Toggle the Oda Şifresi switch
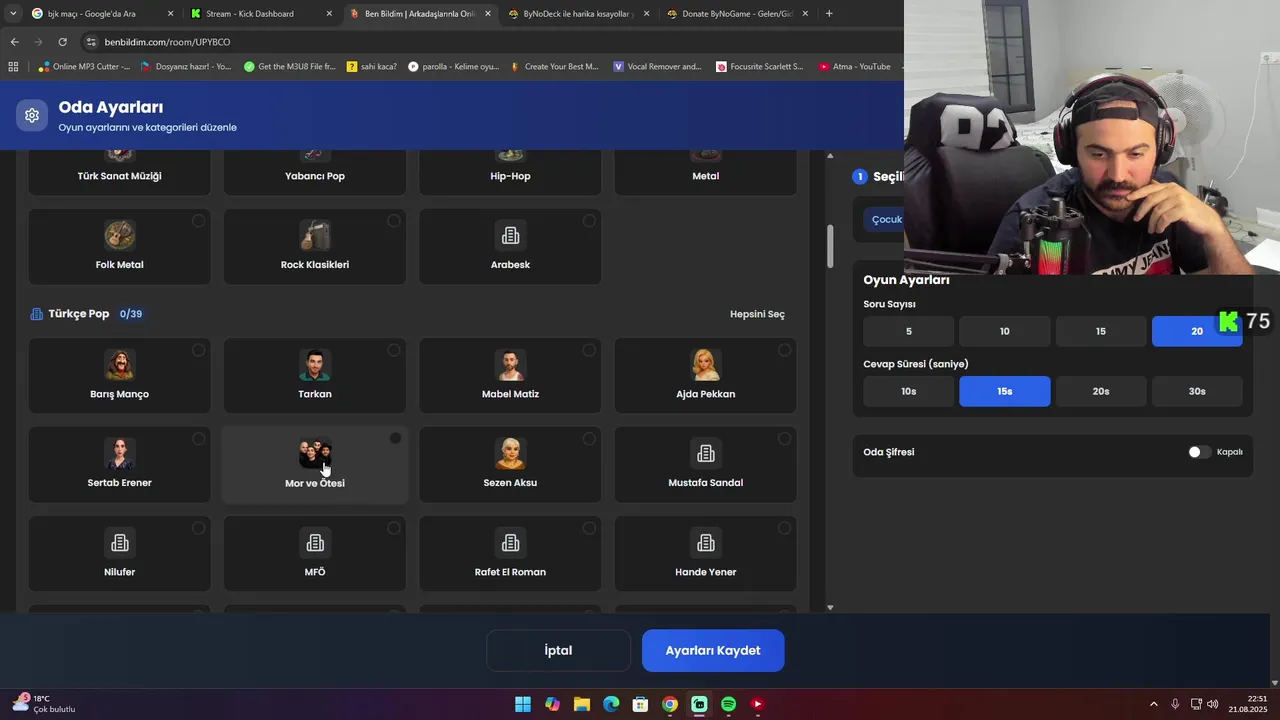Screen dimensions: 1280x720 coord(1199,452)
